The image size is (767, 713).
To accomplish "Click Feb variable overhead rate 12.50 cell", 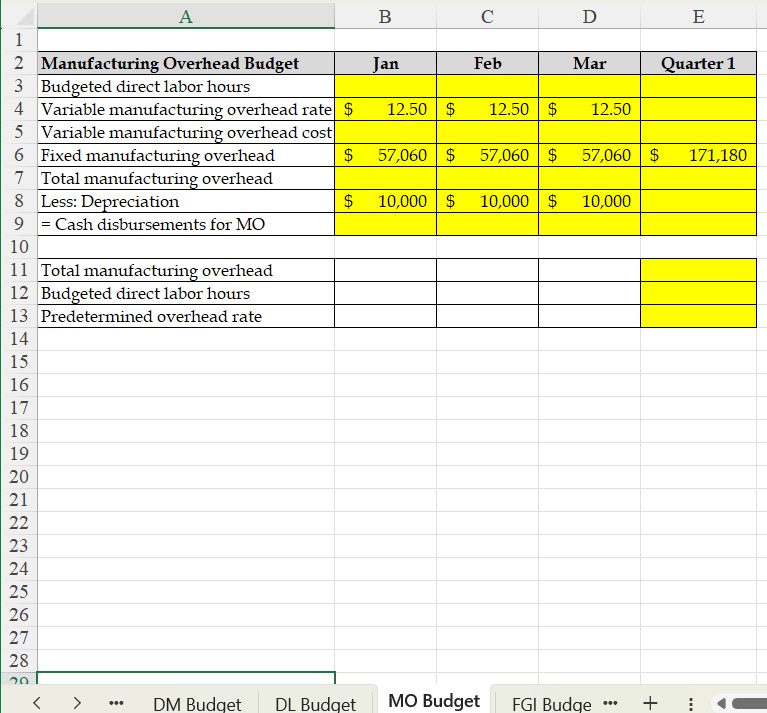I will 487,109.
